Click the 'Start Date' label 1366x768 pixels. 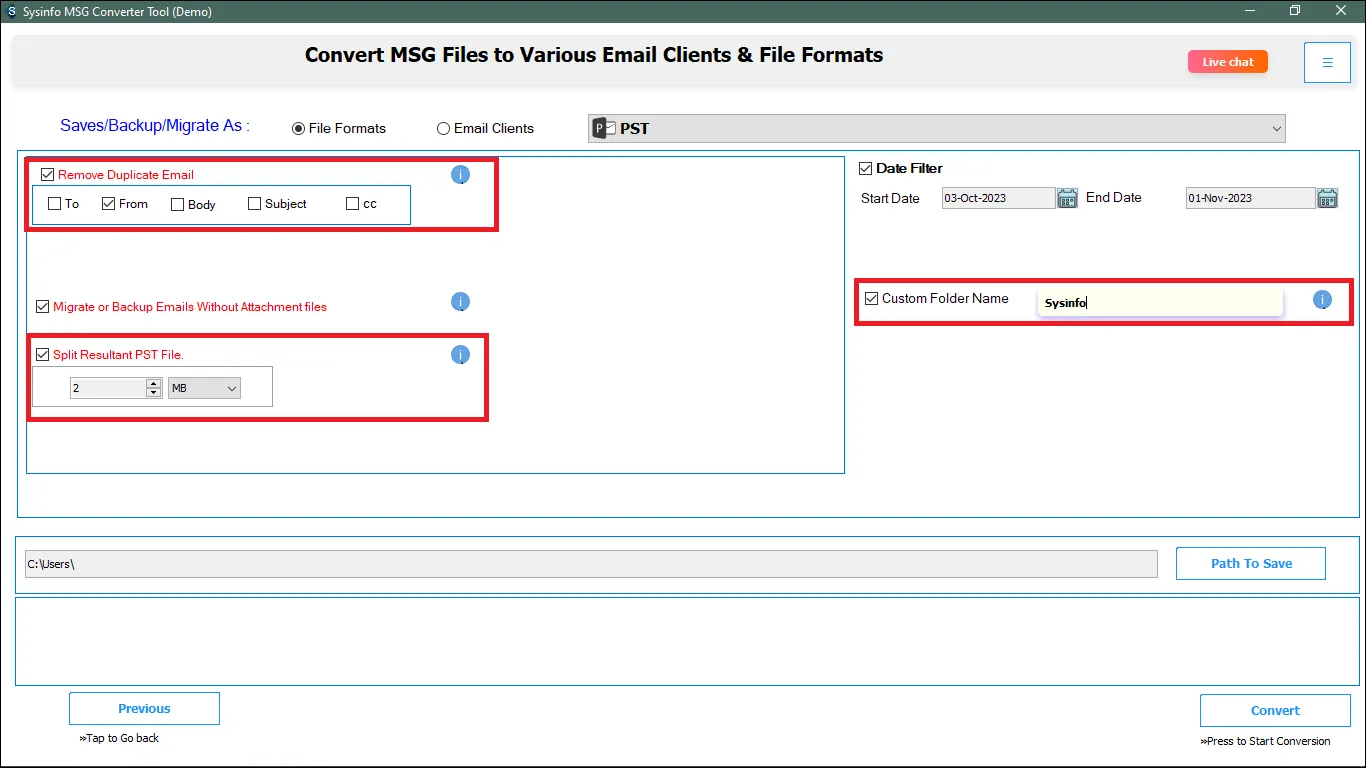pyautogui.click(x=890, y=198)
